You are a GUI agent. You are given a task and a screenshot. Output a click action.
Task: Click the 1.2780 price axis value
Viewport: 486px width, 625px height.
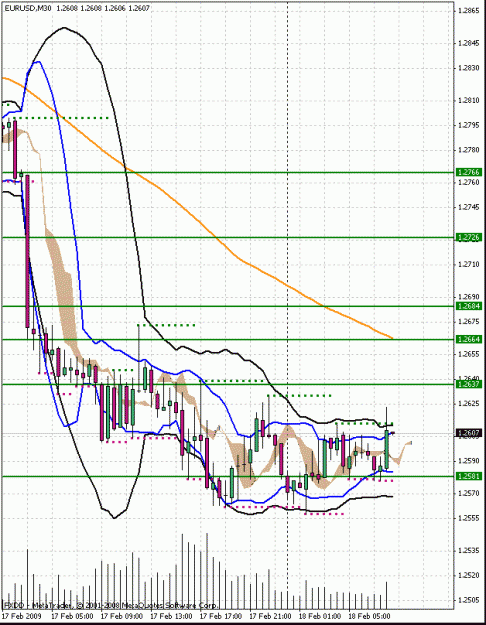pyautogui.click(x=469, y=150)
